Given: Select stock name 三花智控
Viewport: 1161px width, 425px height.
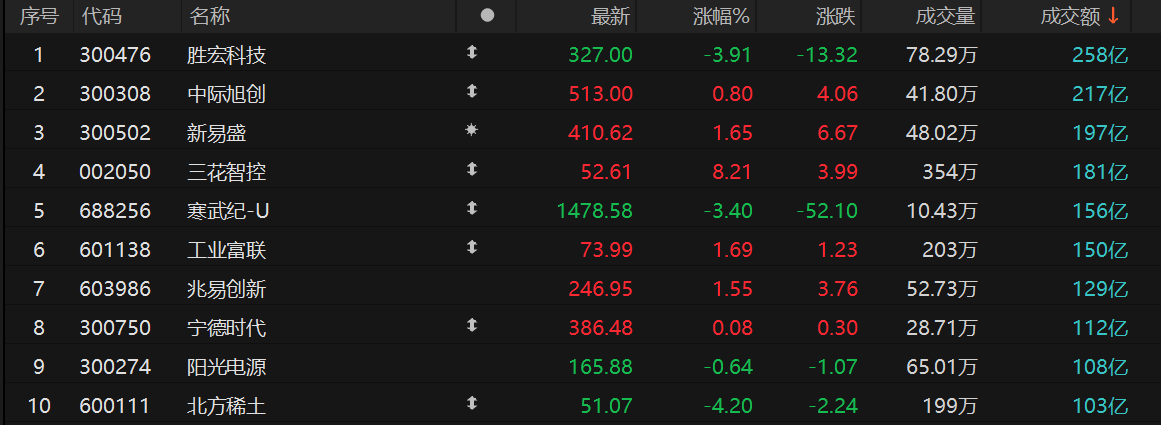Looking at the screenshot, I should click(x=227, y=173).
